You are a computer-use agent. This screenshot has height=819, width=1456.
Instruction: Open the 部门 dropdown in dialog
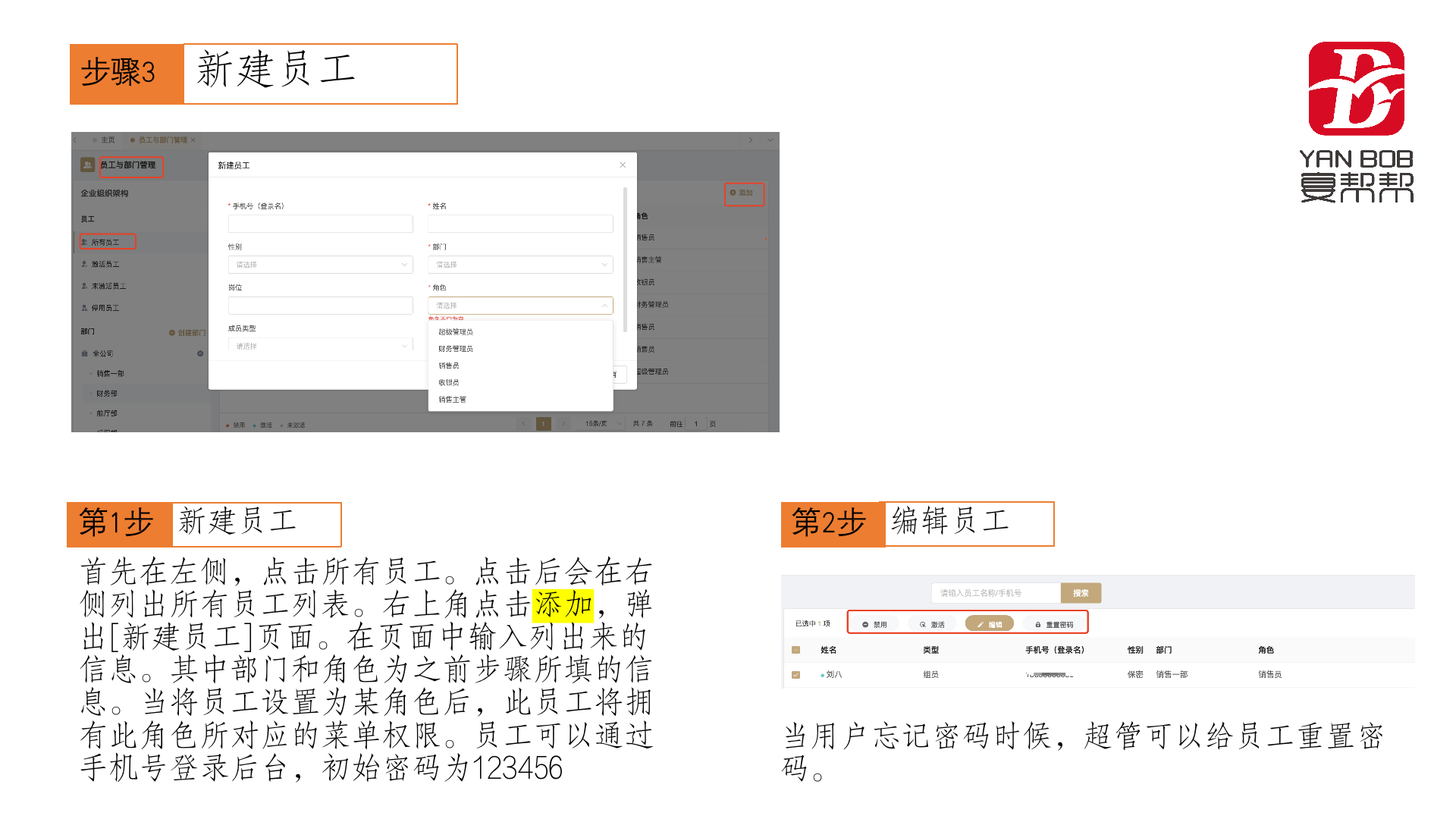pyautogui.click(x=520, y=265)
